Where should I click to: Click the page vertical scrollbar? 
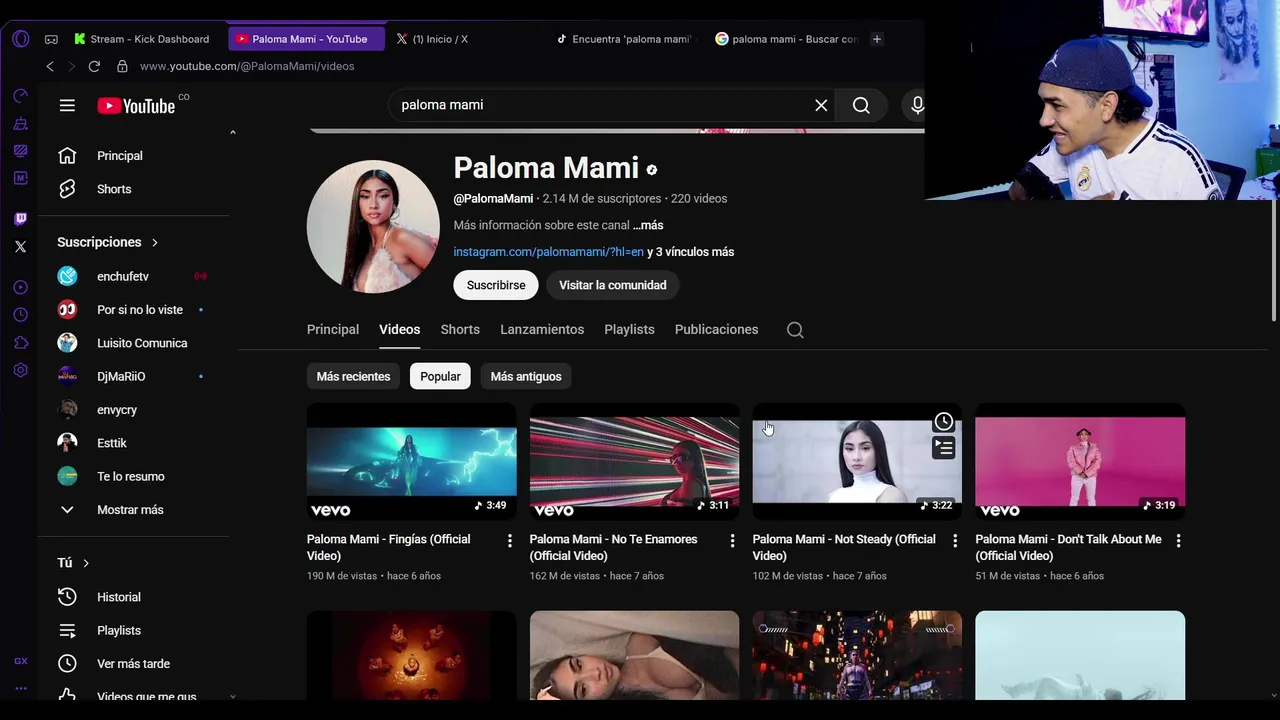tap(1273, 260)
